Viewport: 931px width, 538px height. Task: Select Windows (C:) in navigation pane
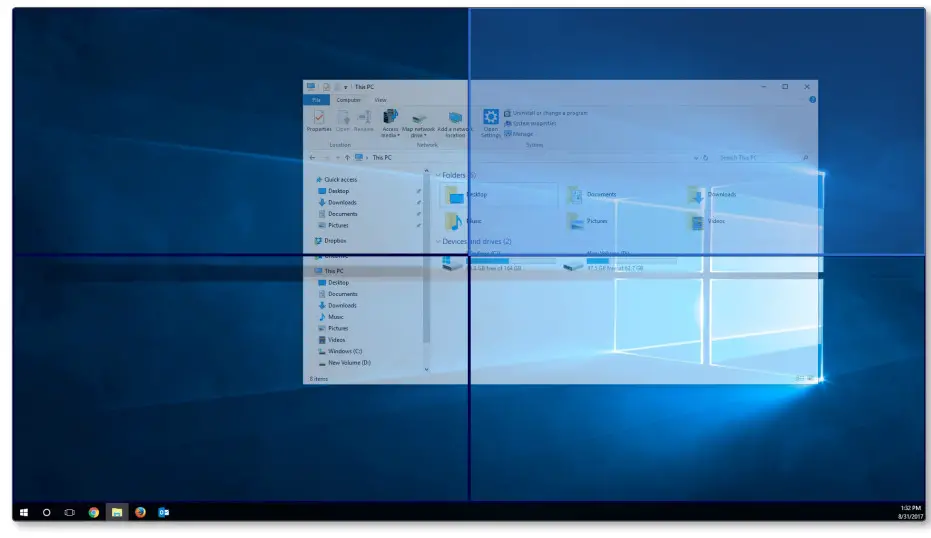point(340,351)
